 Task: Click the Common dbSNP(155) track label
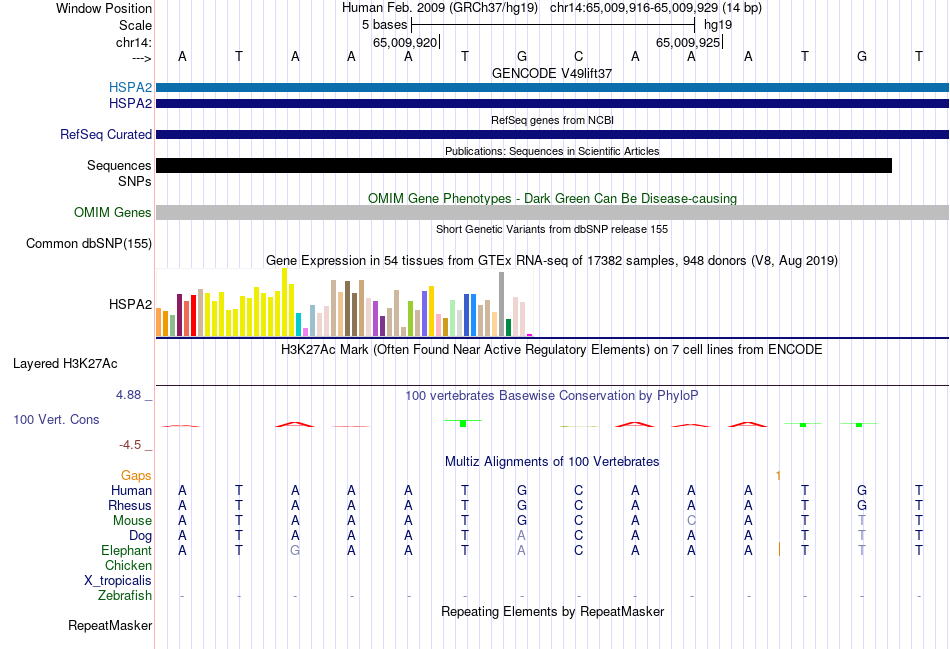(89, 244)
